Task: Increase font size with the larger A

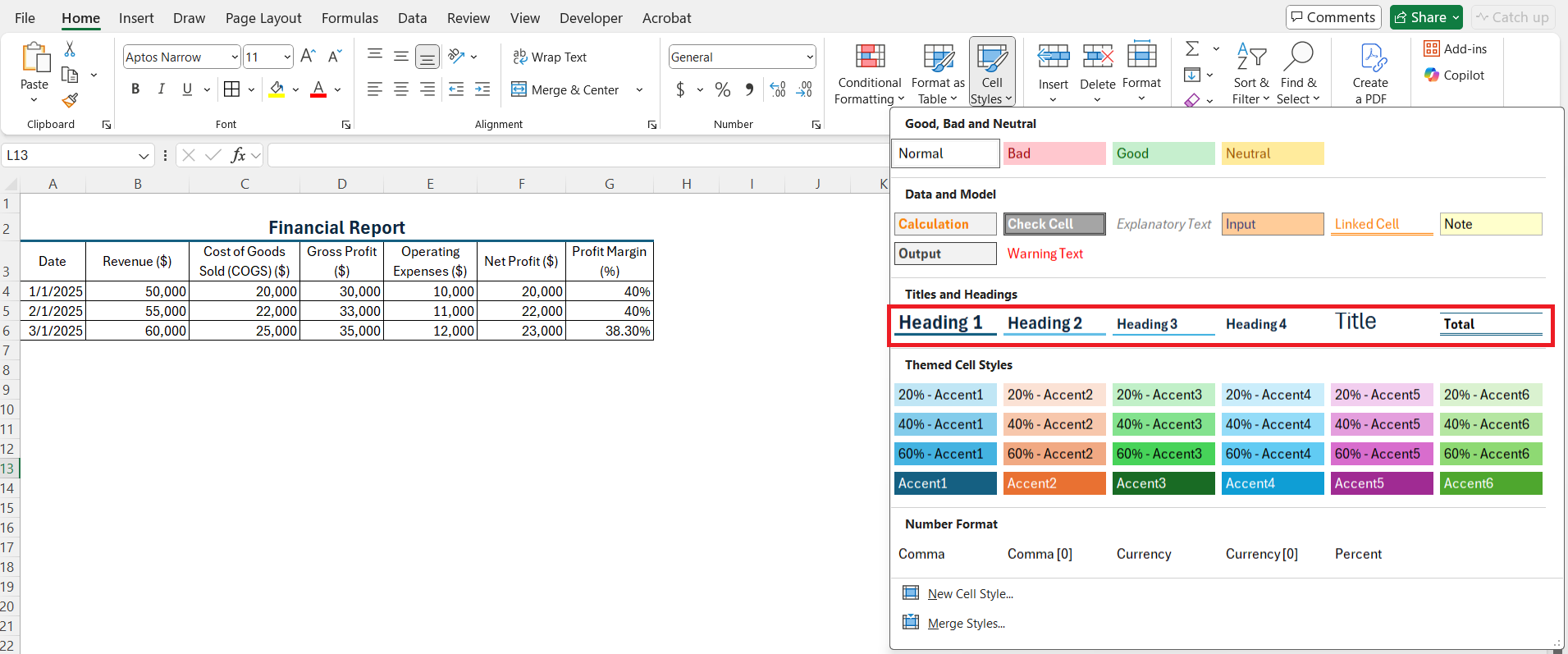Action: [x=308, y=56]
